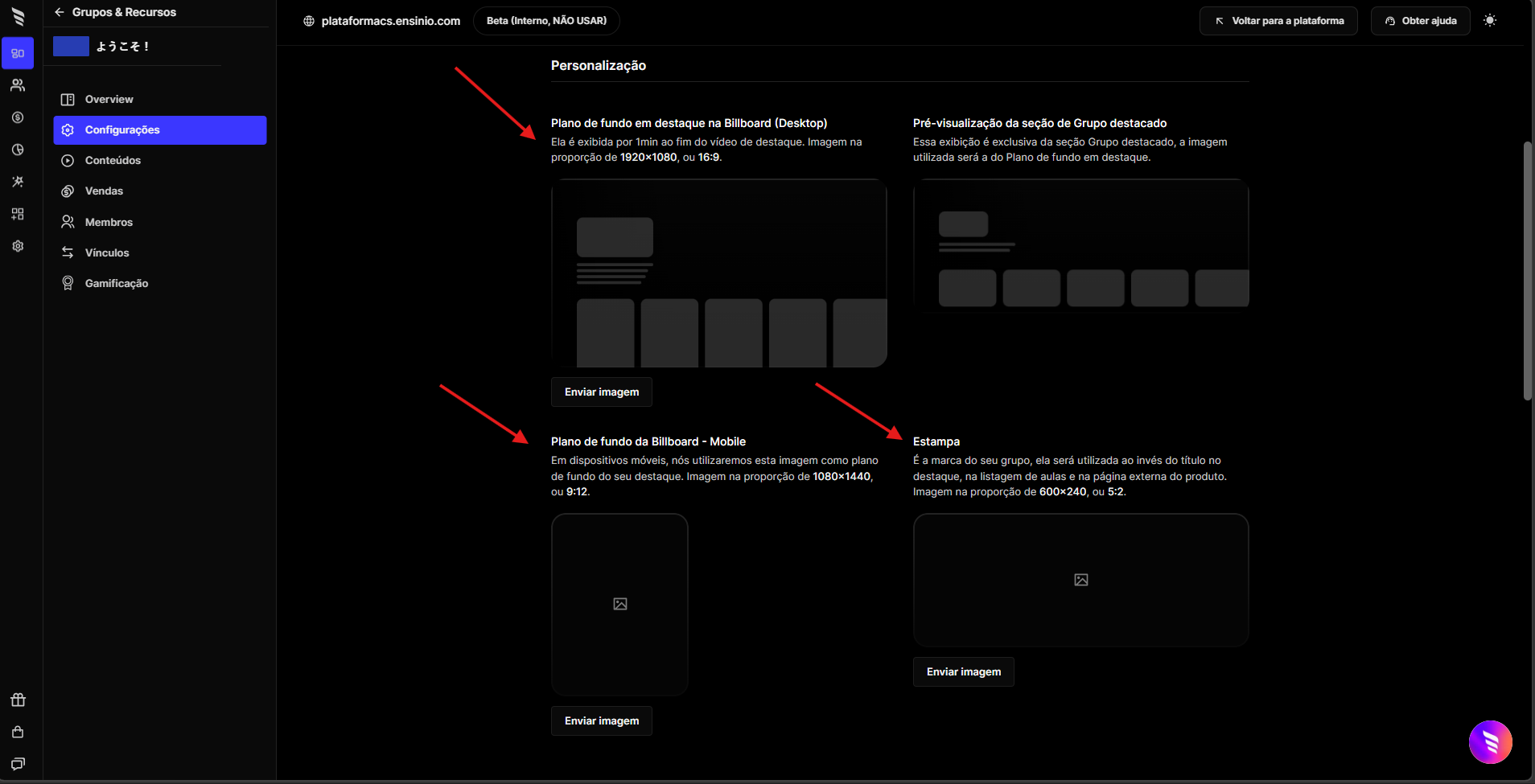Toggle light theme with the sun icon
This screenshot has width=1535, height=784.
pyautogui.click(x=1490, y=21)
